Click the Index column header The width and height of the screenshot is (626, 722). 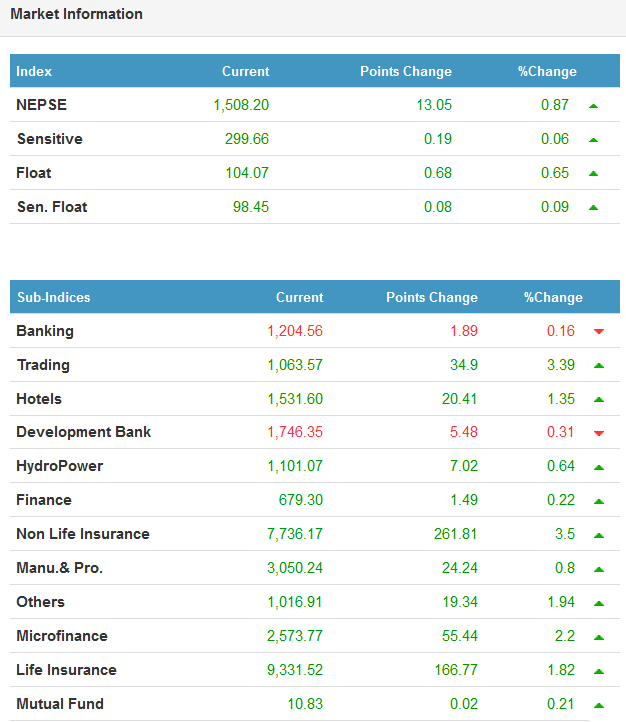(34, 71)
